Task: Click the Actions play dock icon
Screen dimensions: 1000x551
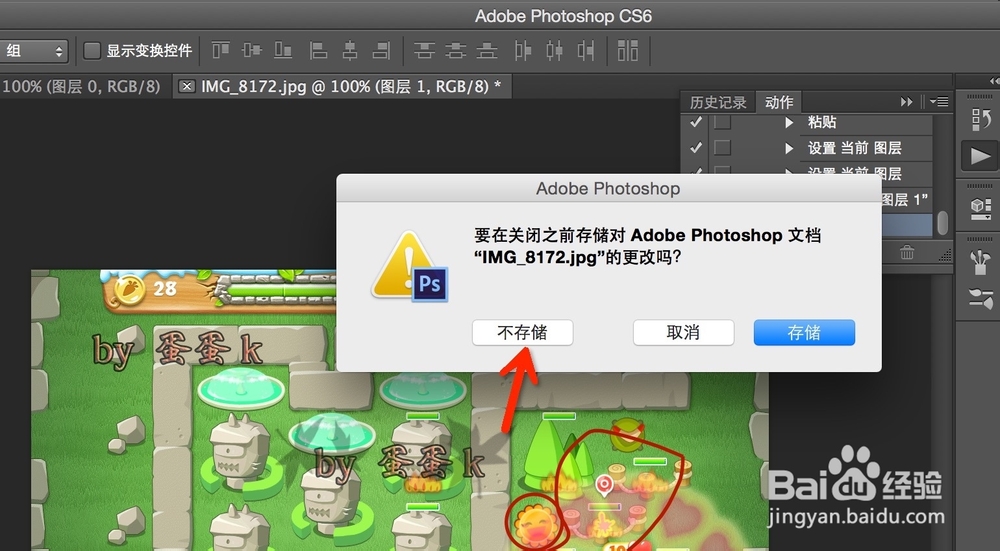Action: (980, 156)
